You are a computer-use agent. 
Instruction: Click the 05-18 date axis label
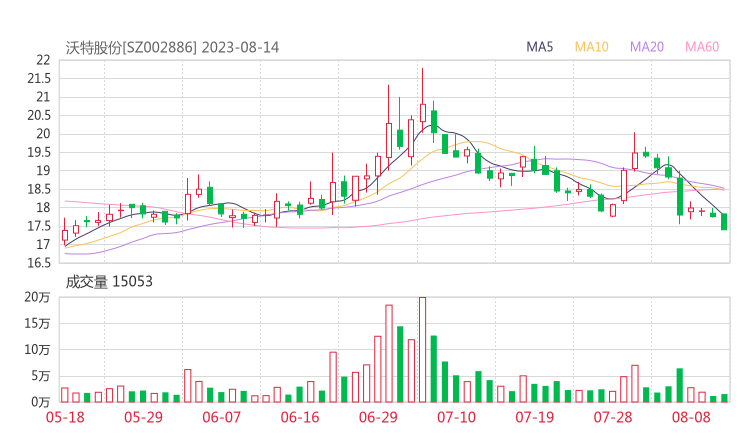coord(65,417)
